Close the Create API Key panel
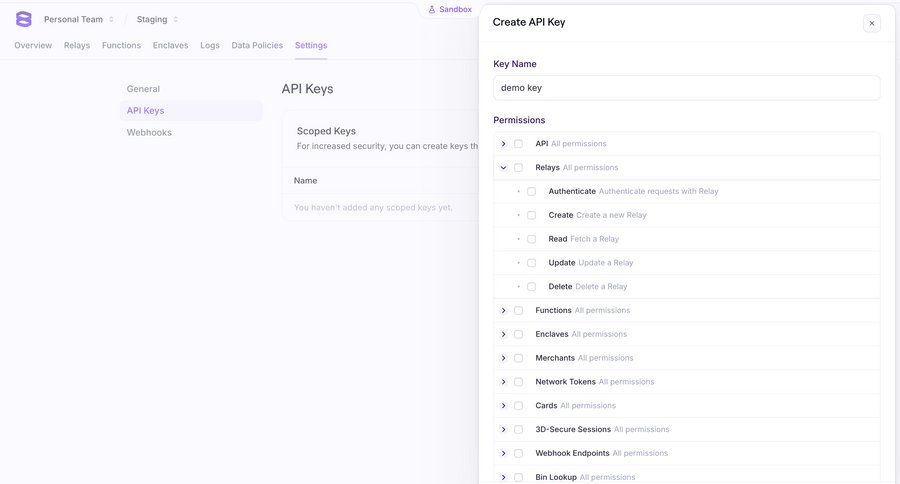The width and height of the screenshot is (900, 484). (872, 23)
